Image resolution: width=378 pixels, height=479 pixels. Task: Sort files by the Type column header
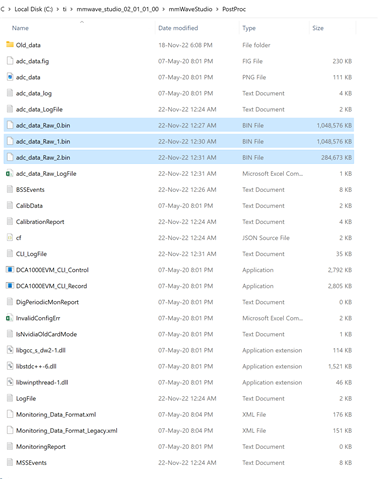(249, 28)
